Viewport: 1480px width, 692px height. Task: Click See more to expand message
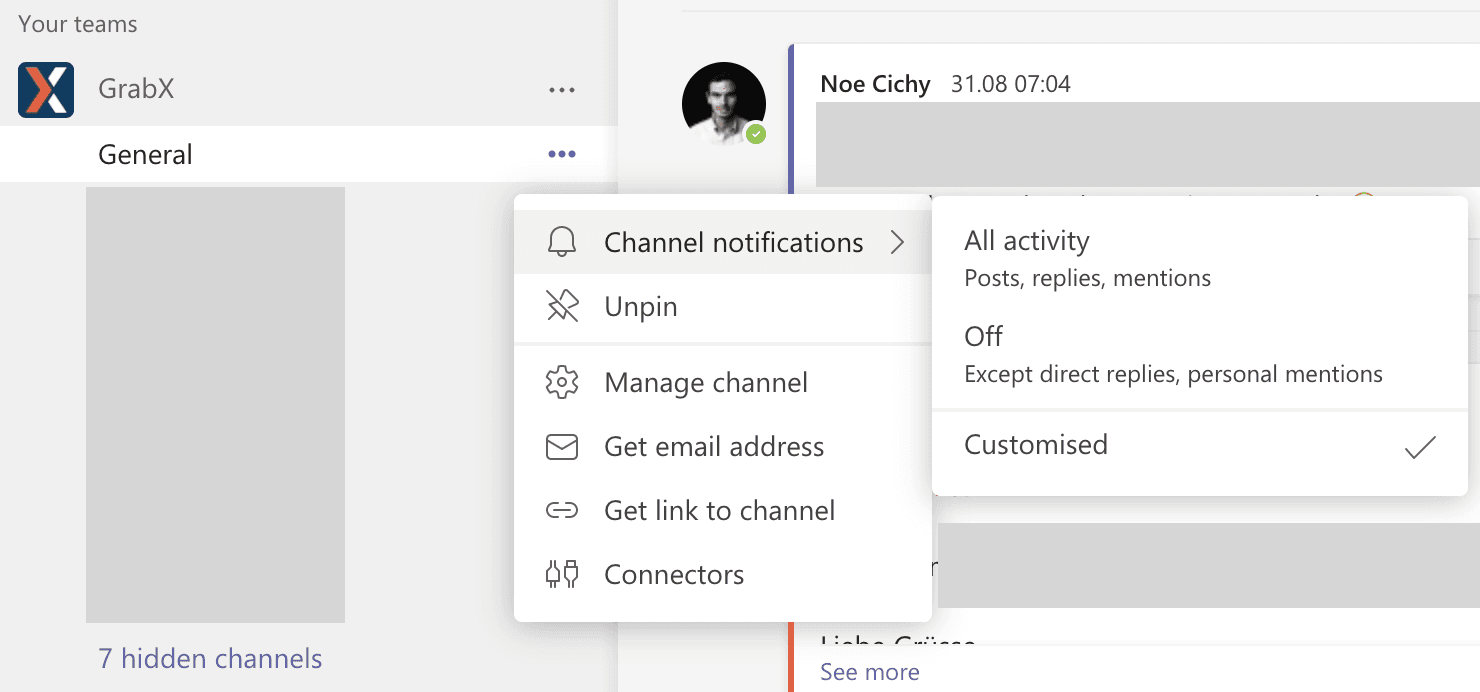(x=869, y=672)
